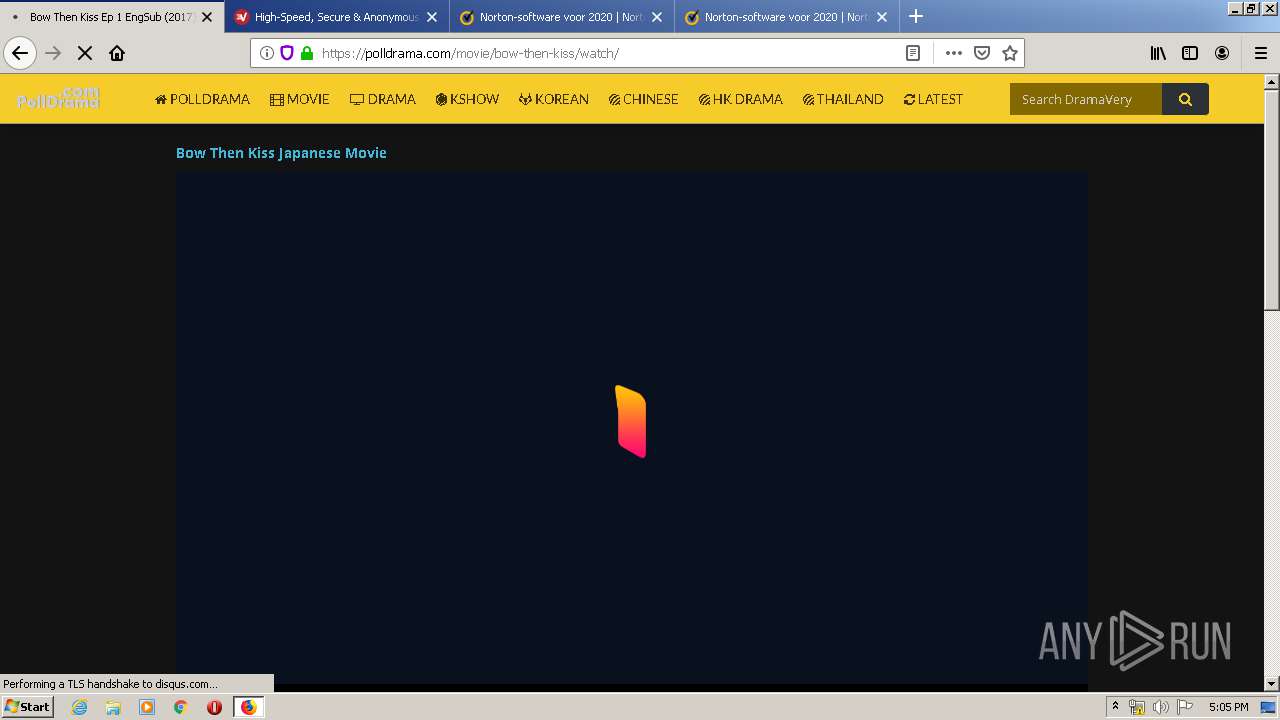Show sidebars icon
The height and width of the screenshot is (720, 1280).
pos(1190,53)
